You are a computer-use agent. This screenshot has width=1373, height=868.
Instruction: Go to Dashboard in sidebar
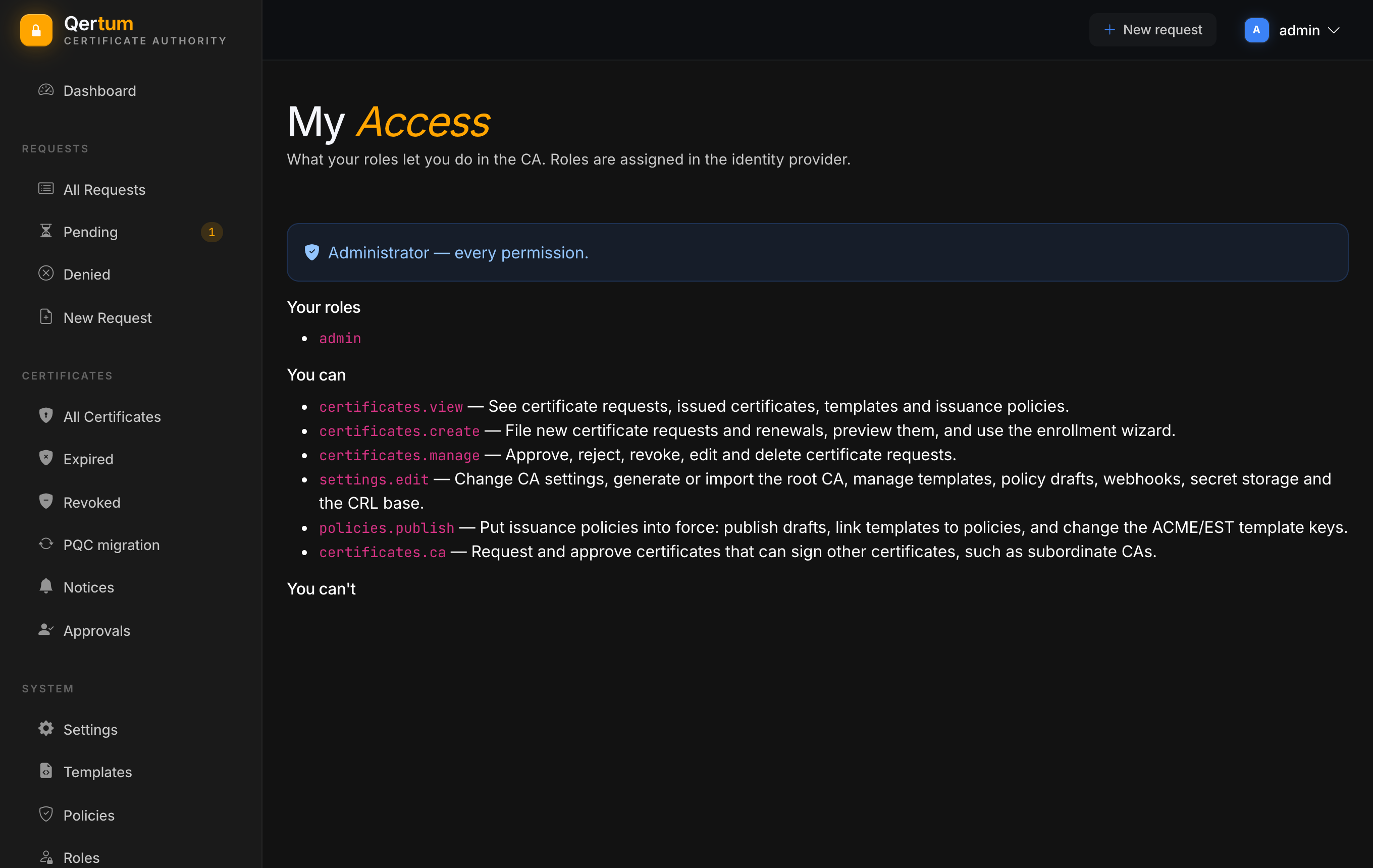[100, 91]
